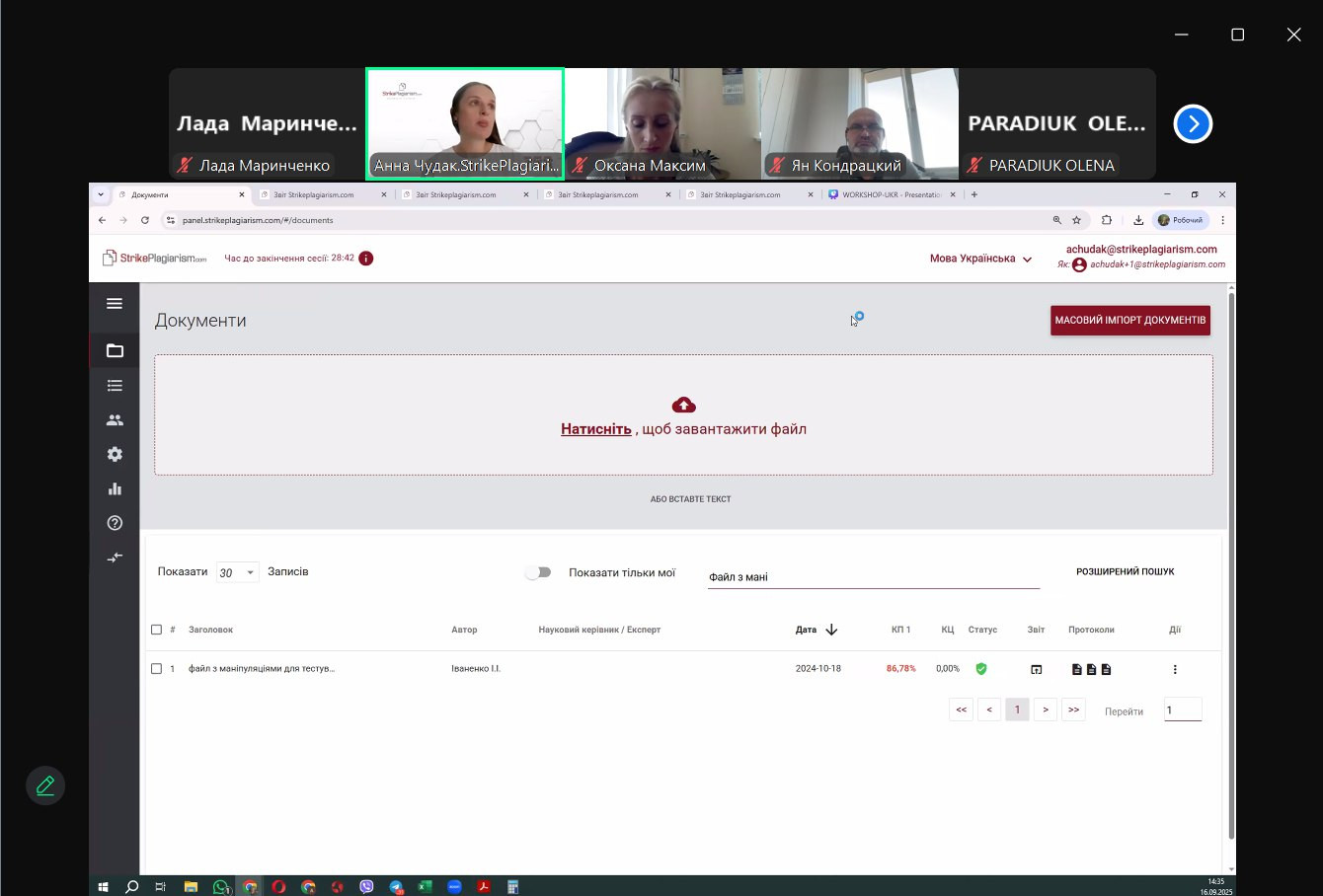Click the 'РОЗШИРЕНИЙ ПОШУК' advanced search link
This screenshot has height=896, width=1323.
tap(1126, 571)
